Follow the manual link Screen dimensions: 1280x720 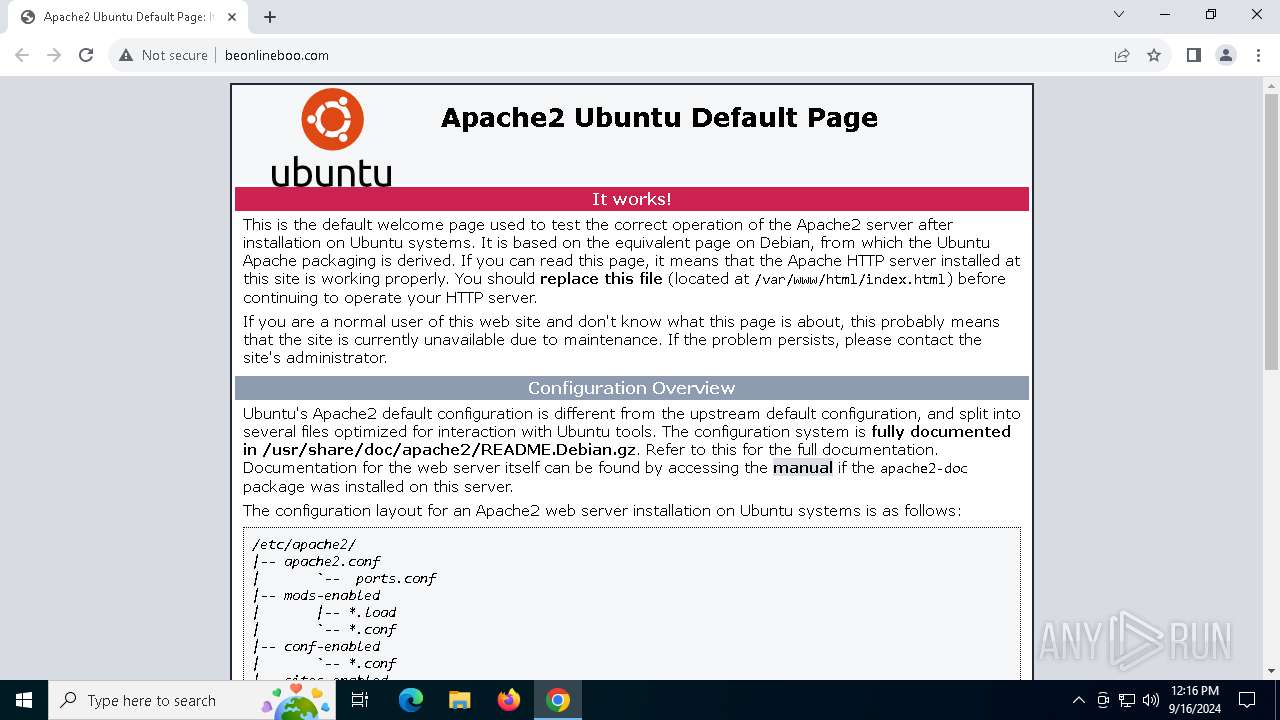click(x=802, y=467)
